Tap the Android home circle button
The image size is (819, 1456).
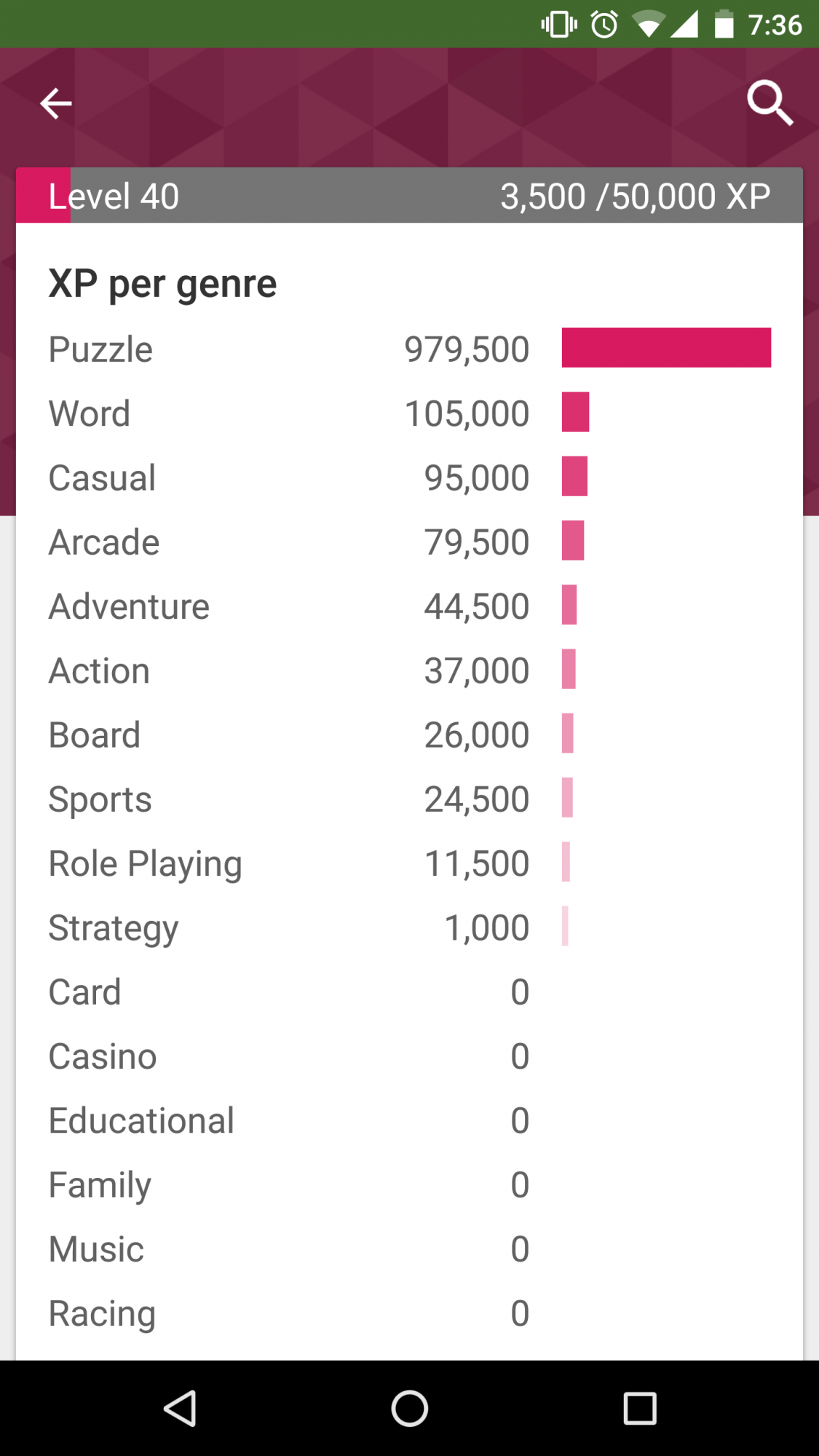409,1408
